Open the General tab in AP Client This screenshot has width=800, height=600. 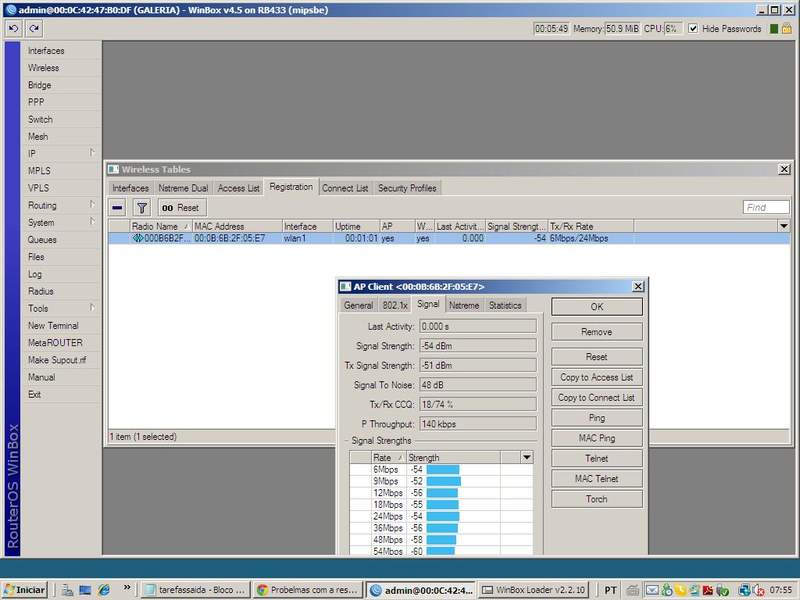358,306
